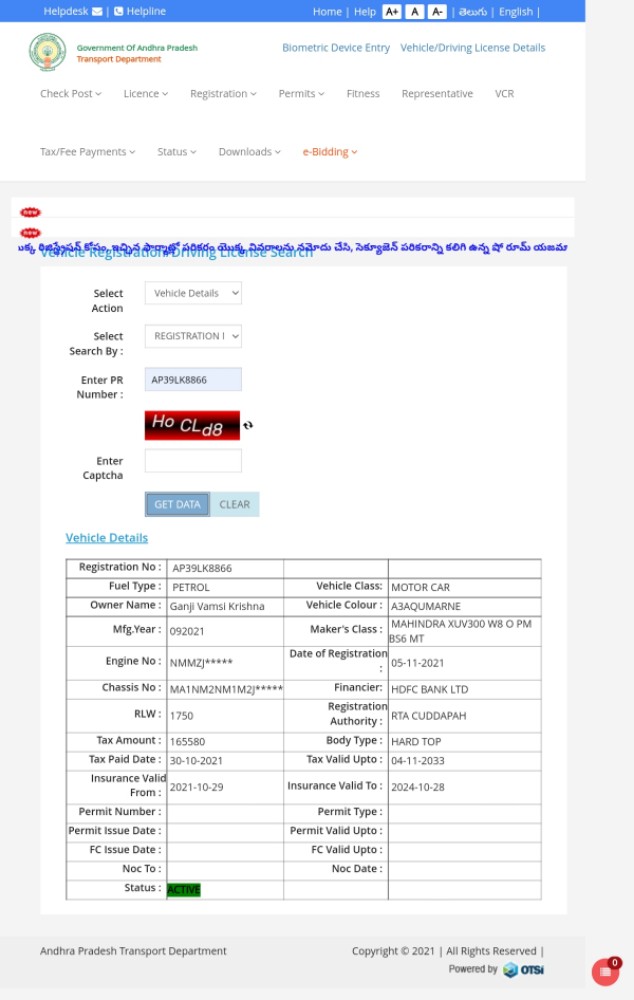Click the second red new badge
The width and height of the screenshot is (634, 1000).
click(30, 233)
